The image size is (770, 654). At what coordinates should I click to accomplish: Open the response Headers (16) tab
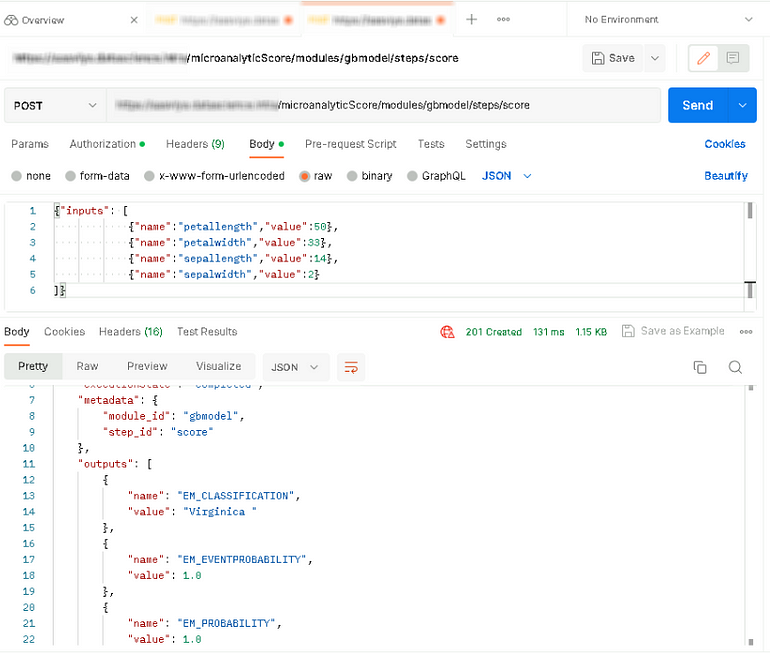[131, 332]
